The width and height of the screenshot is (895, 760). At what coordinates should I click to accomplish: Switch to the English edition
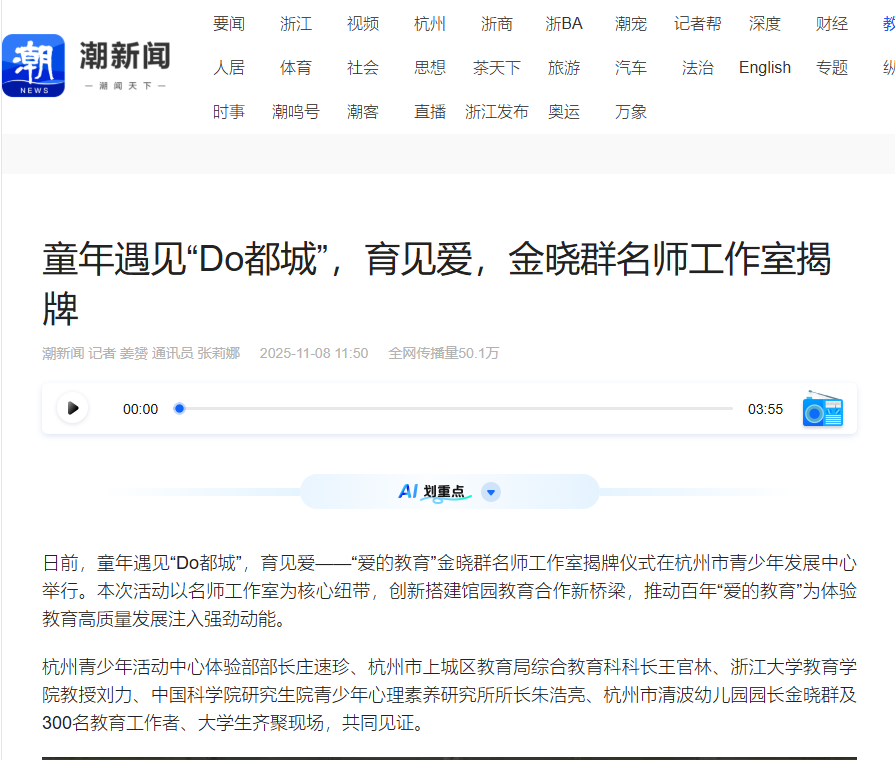(x=765, y=68)
